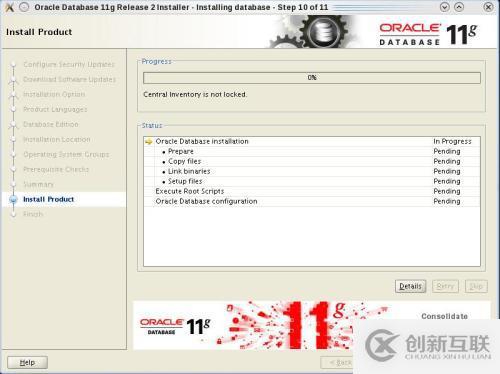The width and height of the screenshot is (500, 374).
Task: Click the X window menu icon
Action: pos(10,7)
